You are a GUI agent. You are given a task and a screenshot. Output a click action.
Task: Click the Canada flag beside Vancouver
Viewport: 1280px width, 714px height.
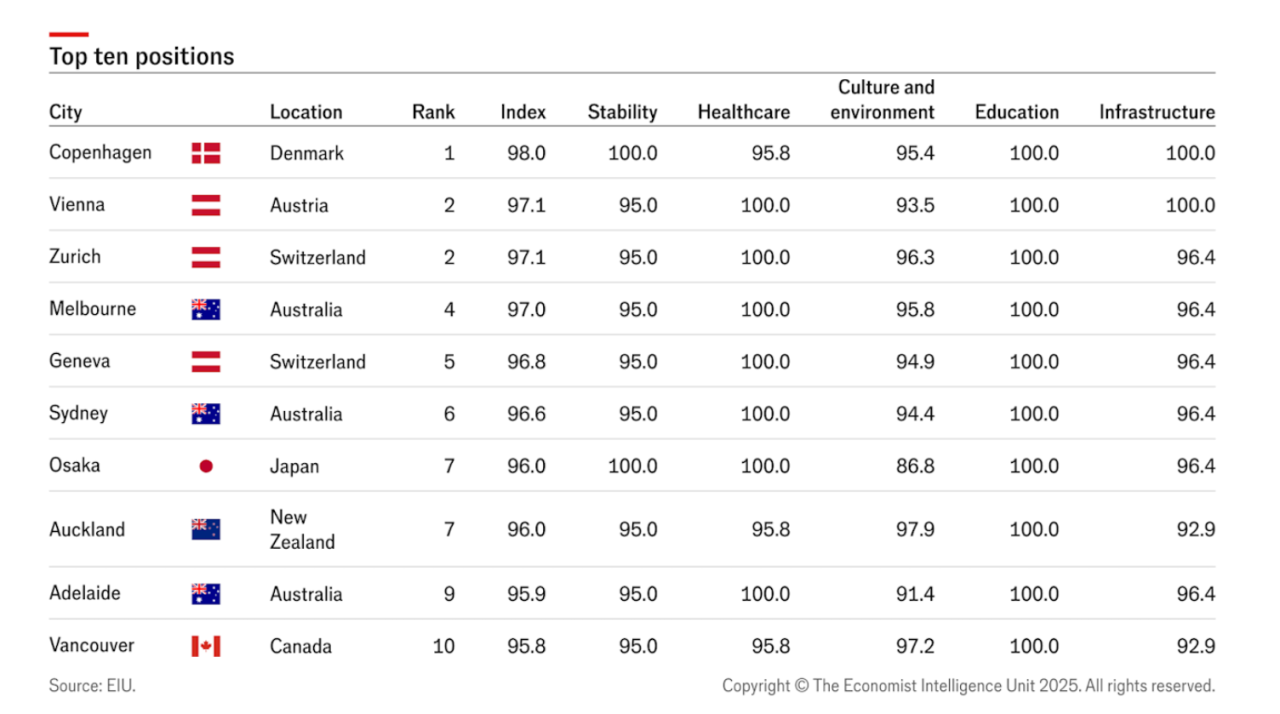(x=206, y=646)
